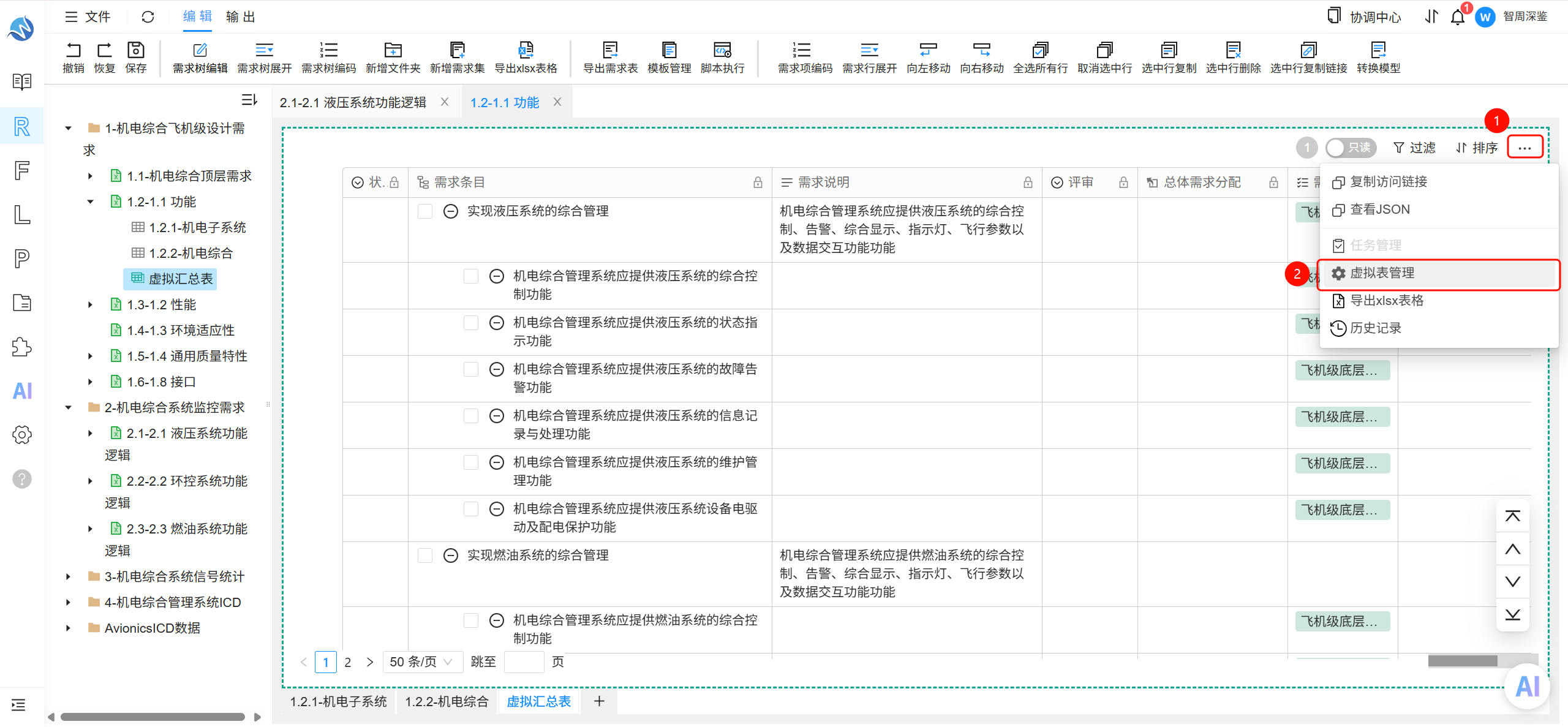This screenshot has height=727, width=1568.
Task: Check the box for 实现液压系统的综合管理
Action: [x=424, y=211]
